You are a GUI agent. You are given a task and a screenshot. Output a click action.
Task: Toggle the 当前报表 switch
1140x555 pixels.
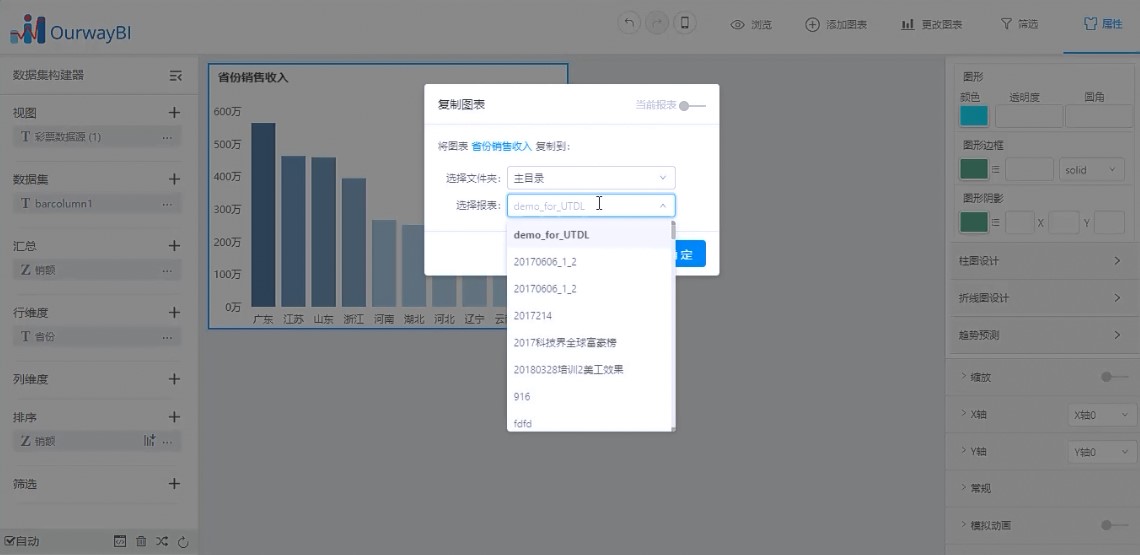coord(692,105)
